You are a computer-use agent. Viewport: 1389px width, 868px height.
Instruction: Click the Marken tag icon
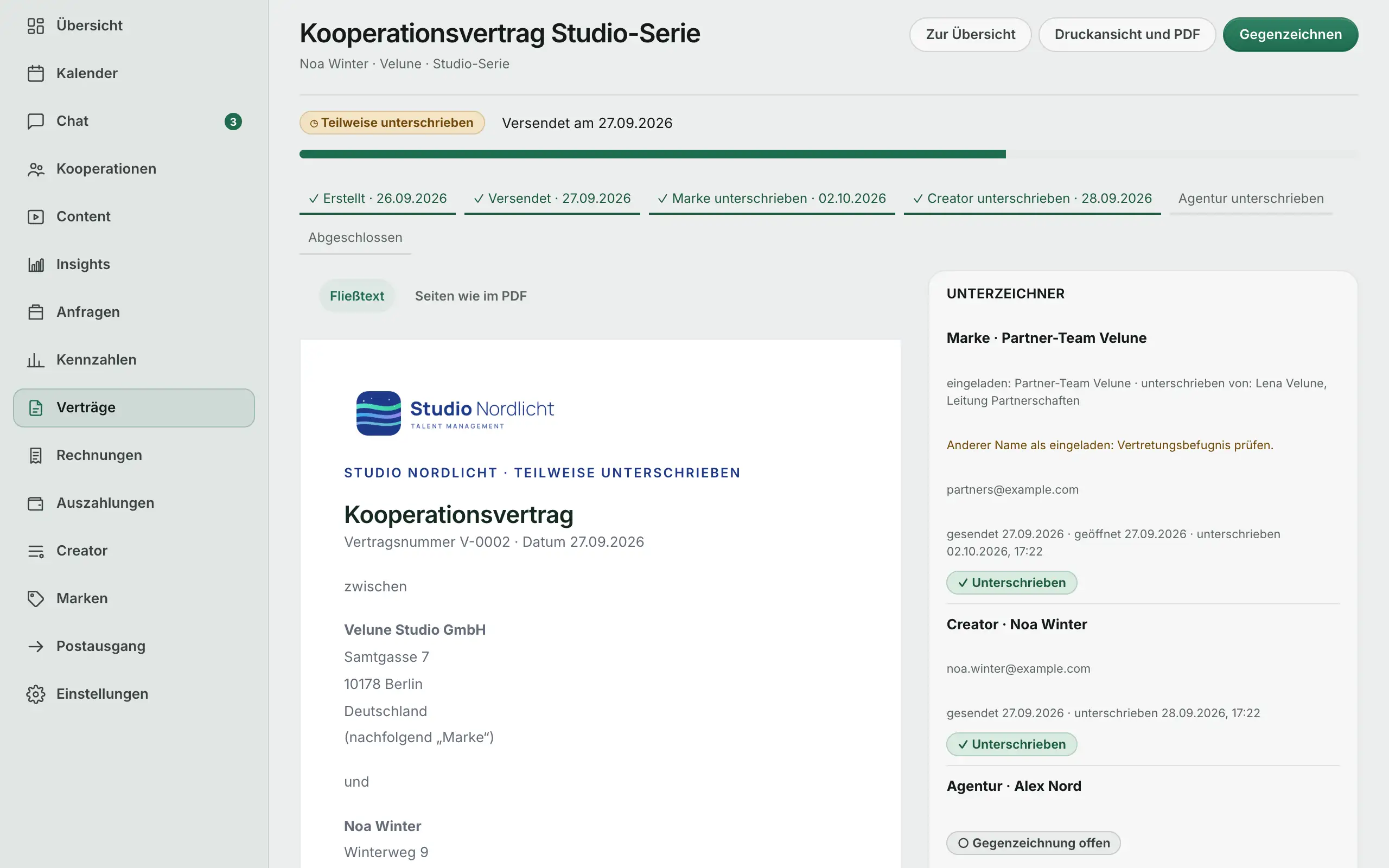pos(36,598)
